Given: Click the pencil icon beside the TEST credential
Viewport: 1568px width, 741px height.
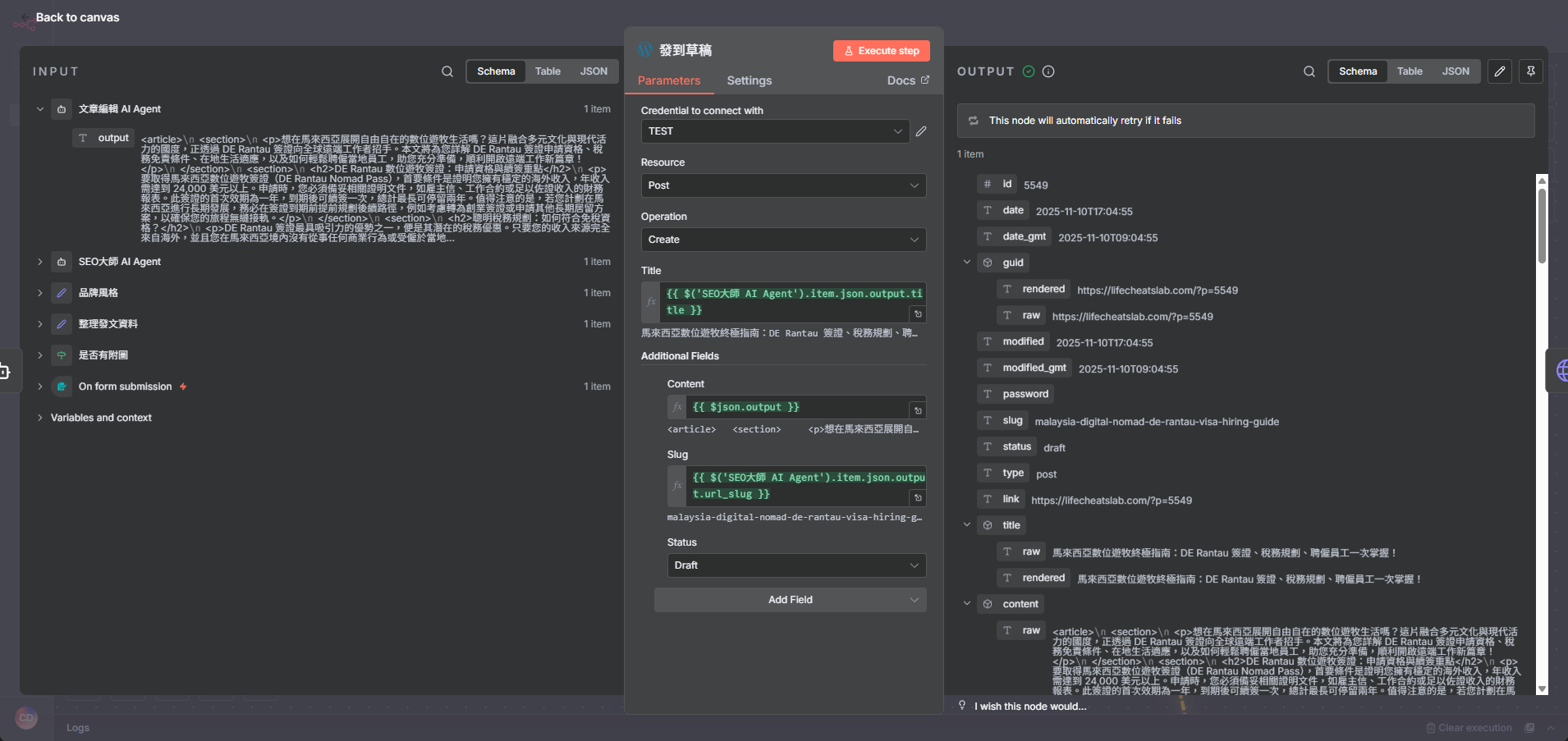Looking at the screenshot, I should click(x=921, y=130).
